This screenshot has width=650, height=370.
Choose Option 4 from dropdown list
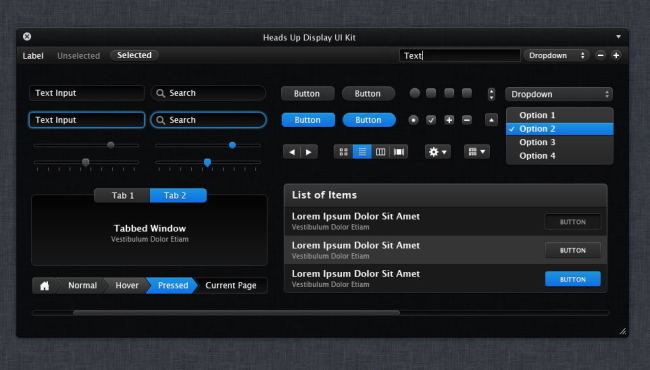560,156
